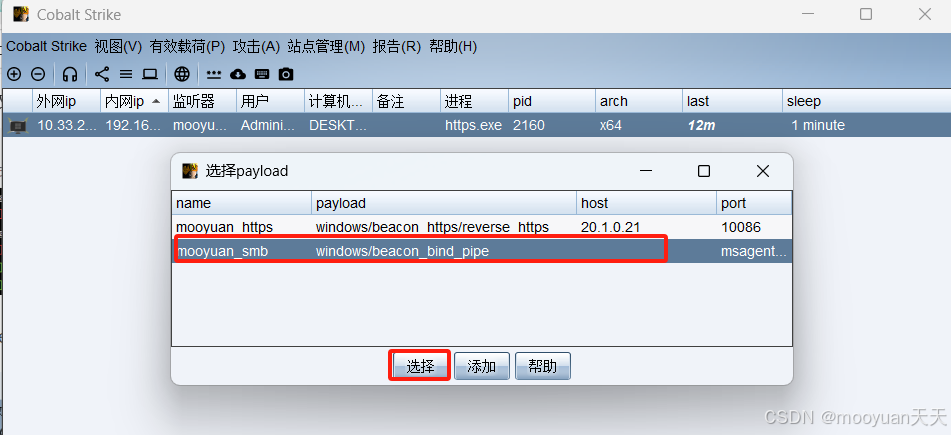Open screenshots via camera icon
Viewport: 951px width, 435px height.
tap(286, 74)
